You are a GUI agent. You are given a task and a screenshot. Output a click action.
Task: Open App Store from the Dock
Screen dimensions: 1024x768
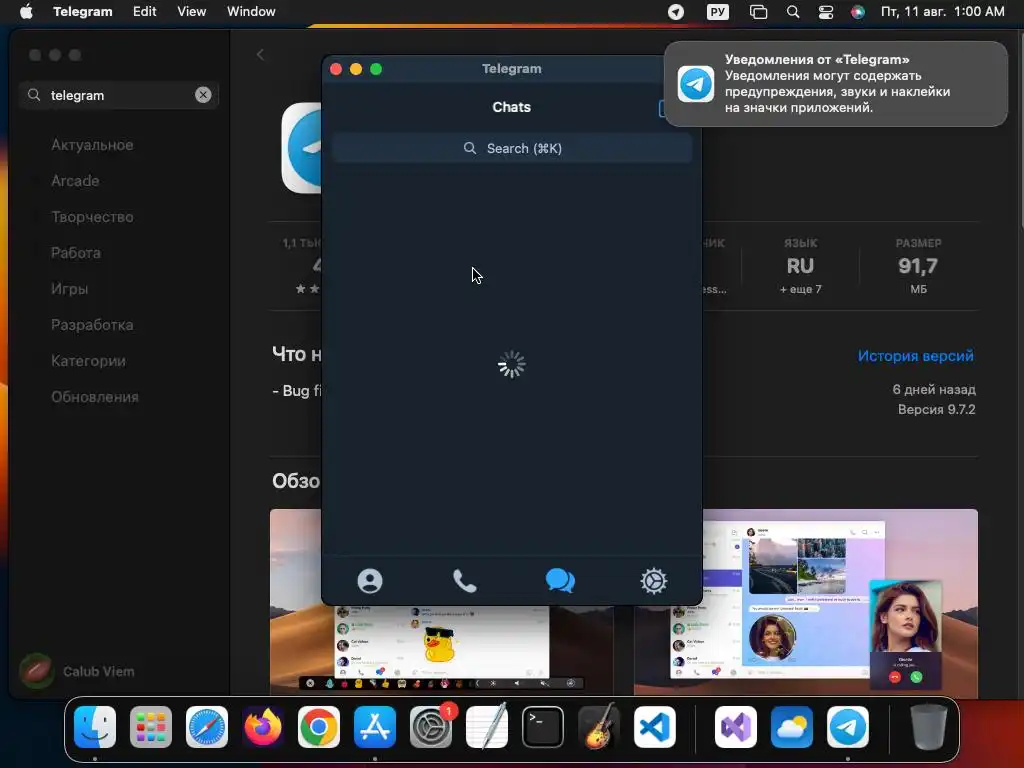pos(375,727)
